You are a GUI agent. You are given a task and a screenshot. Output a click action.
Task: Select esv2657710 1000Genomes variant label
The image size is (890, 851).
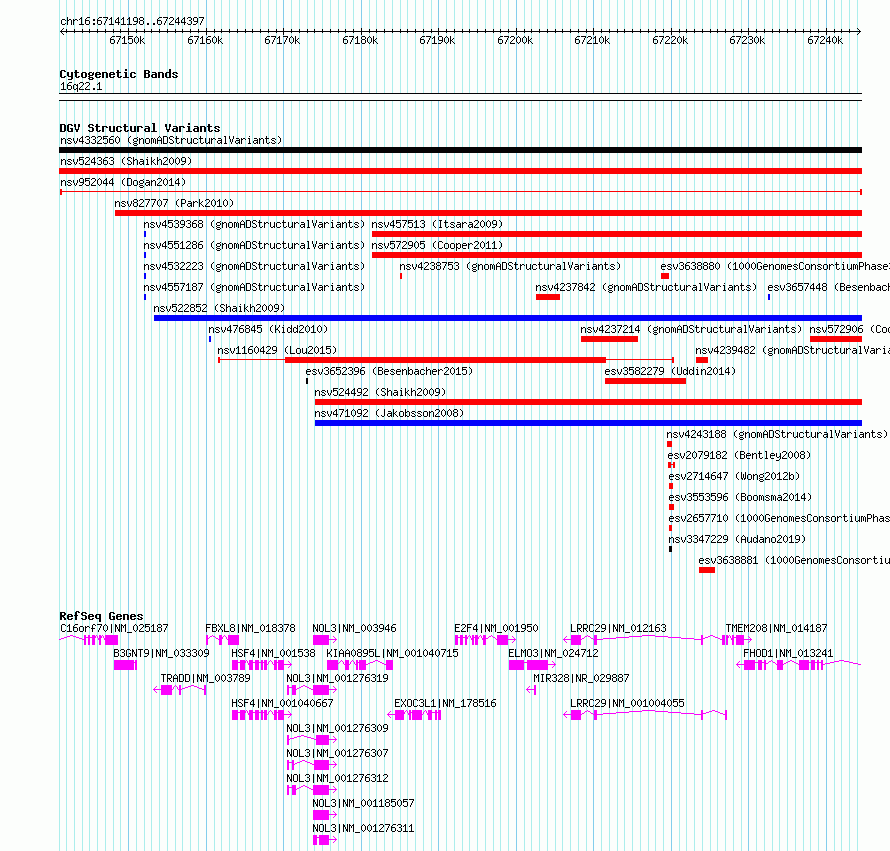tap(779, 518)
